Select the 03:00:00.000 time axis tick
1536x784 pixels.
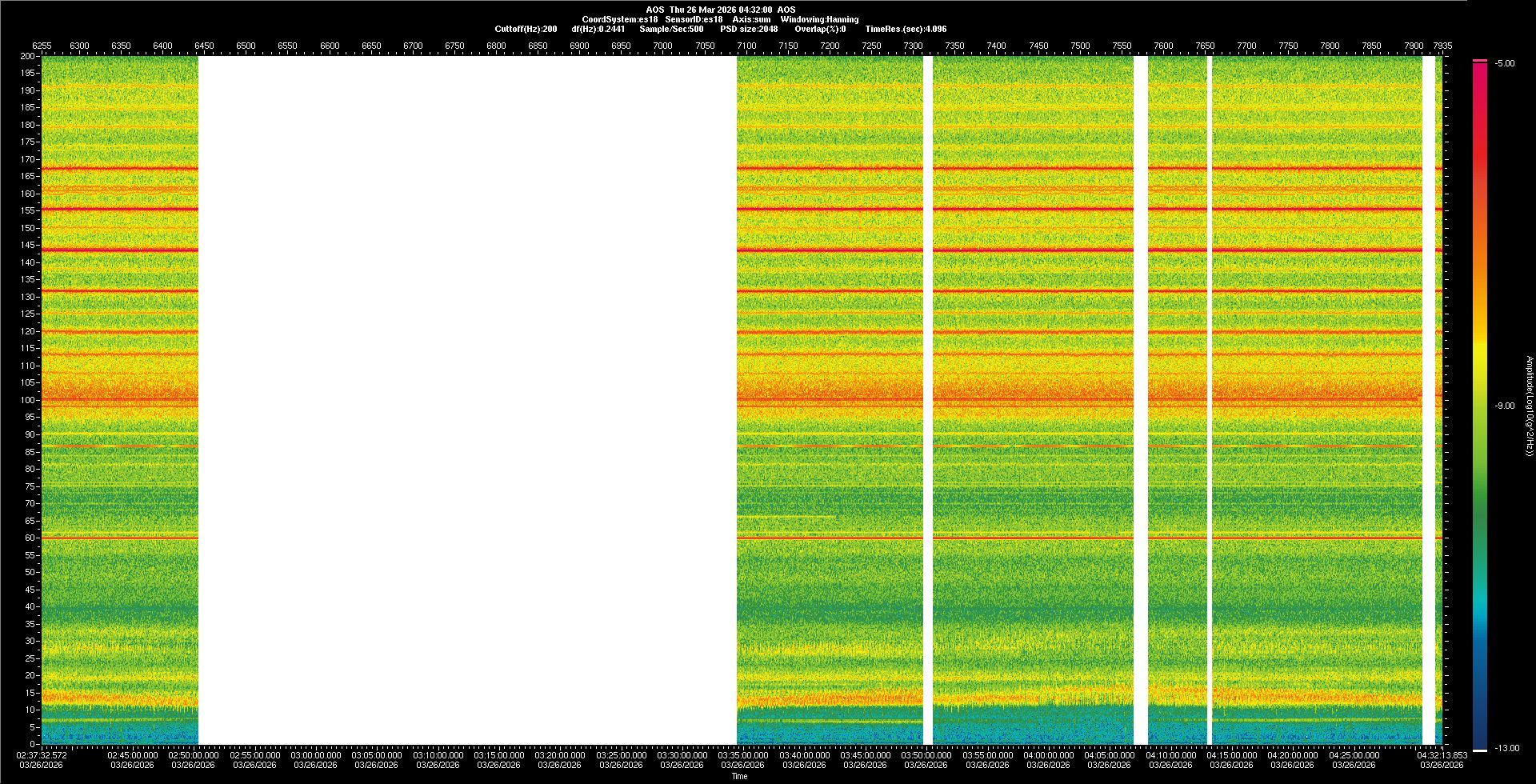coord(315,755)
